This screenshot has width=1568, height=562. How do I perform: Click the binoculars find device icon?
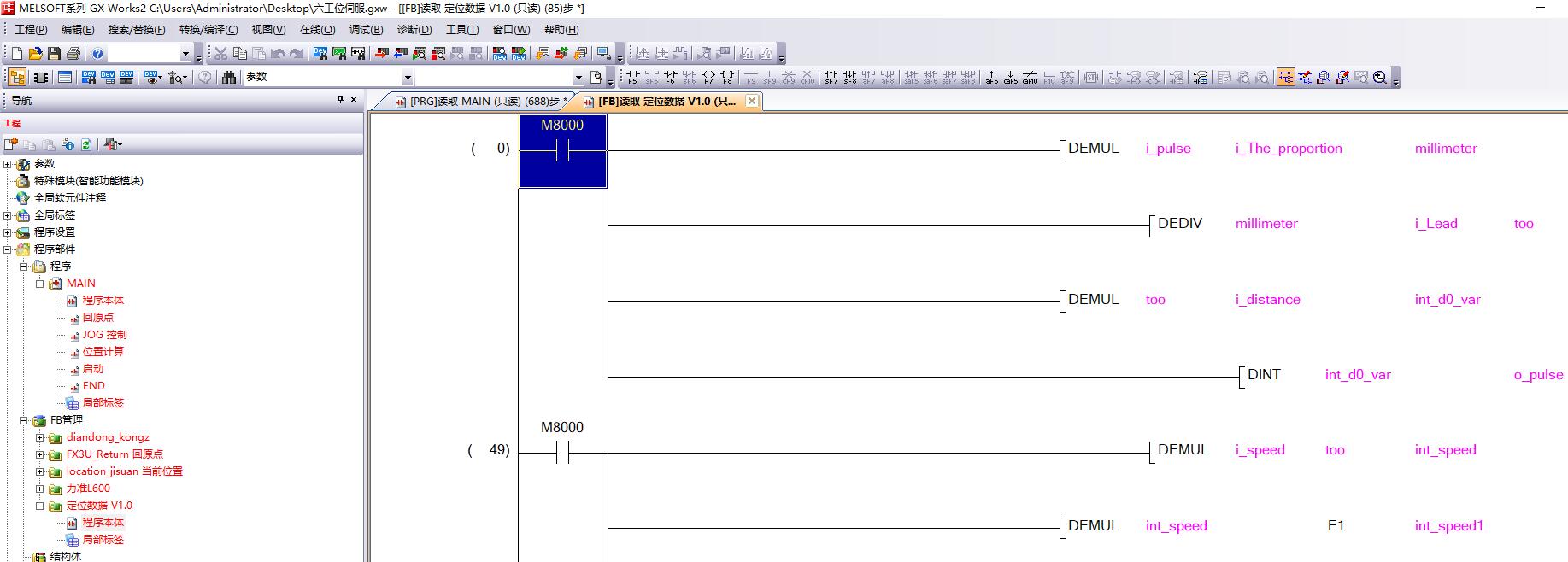(x=228, y=78)
